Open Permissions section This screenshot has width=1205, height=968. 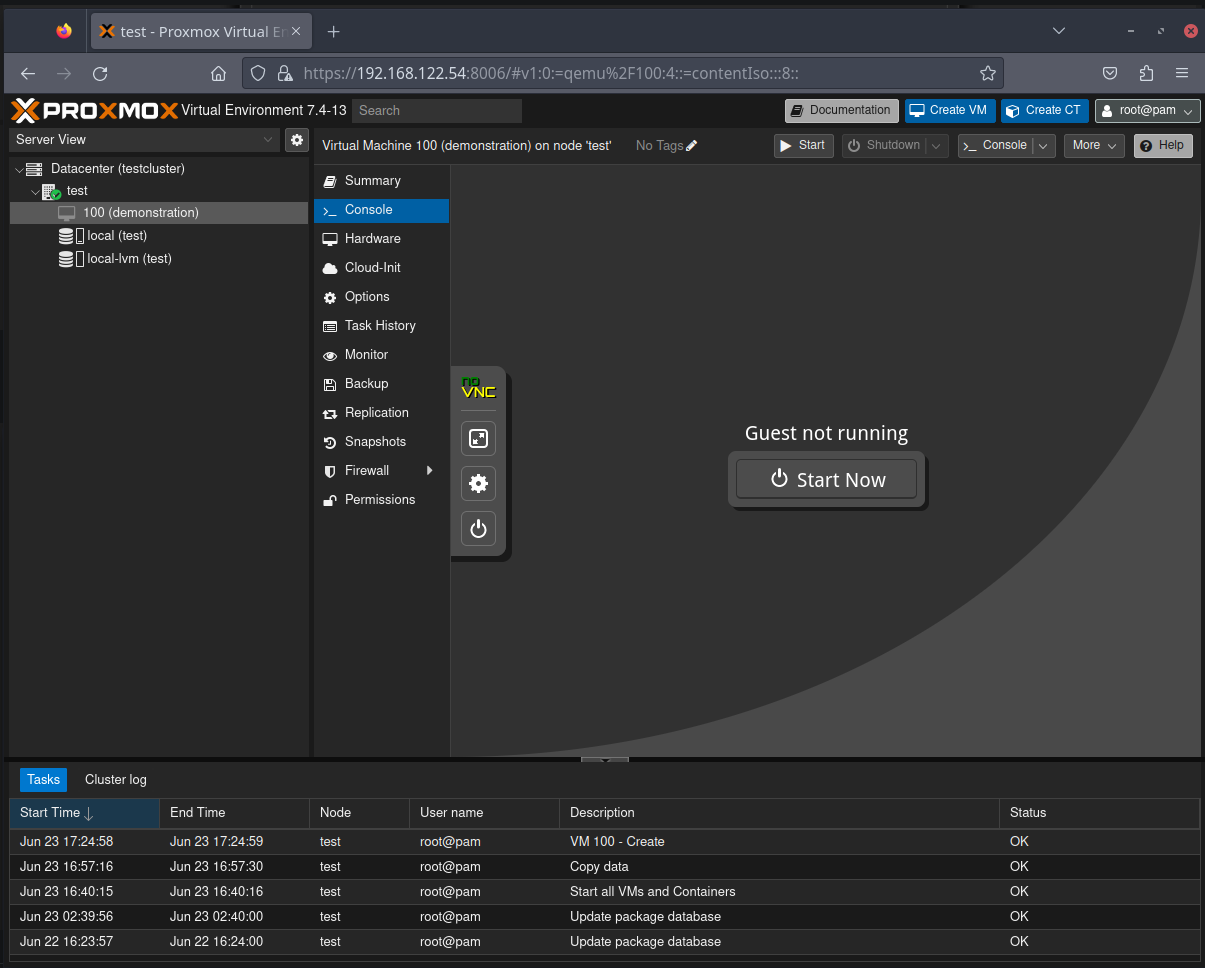381,500
